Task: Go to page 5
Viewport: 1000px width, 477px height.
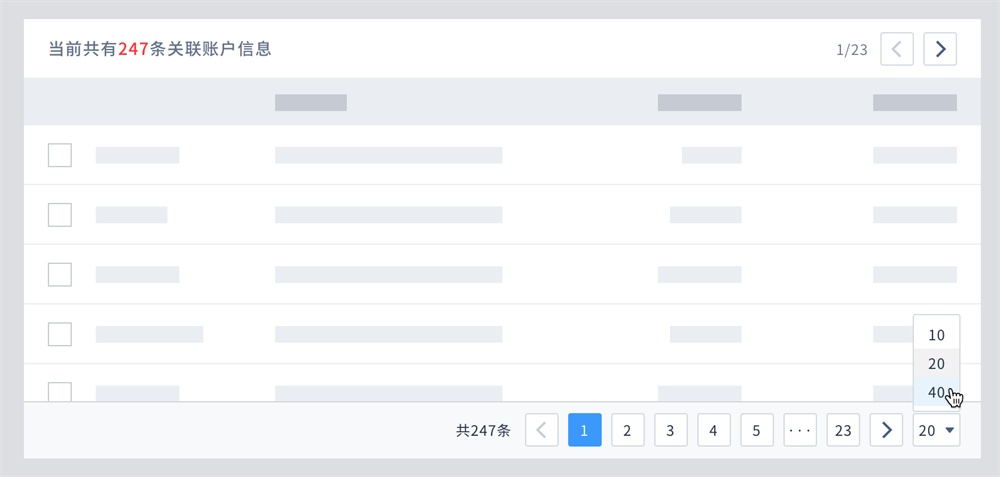Action: tap(756, 430)
